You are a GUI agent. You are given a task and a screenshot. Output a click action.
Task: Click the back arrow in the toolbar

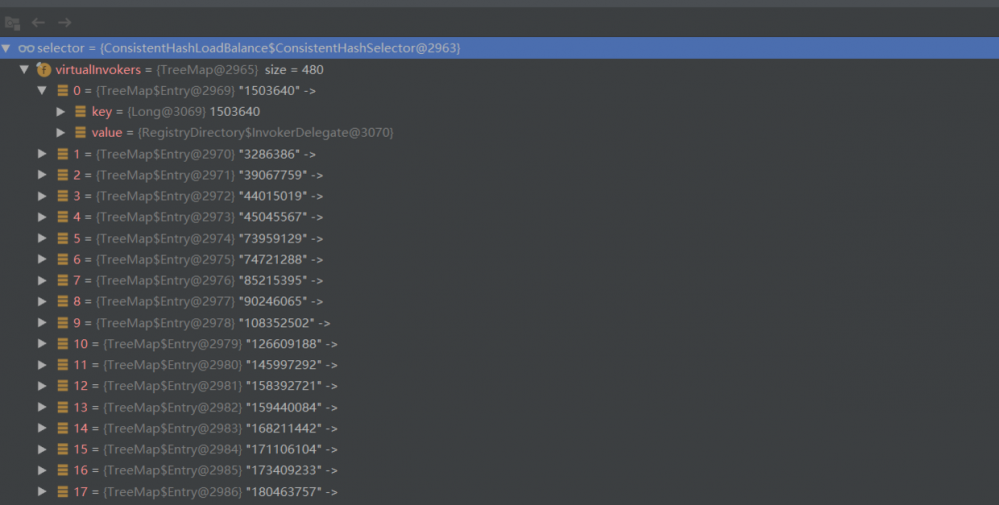click(x=38, y=22)
